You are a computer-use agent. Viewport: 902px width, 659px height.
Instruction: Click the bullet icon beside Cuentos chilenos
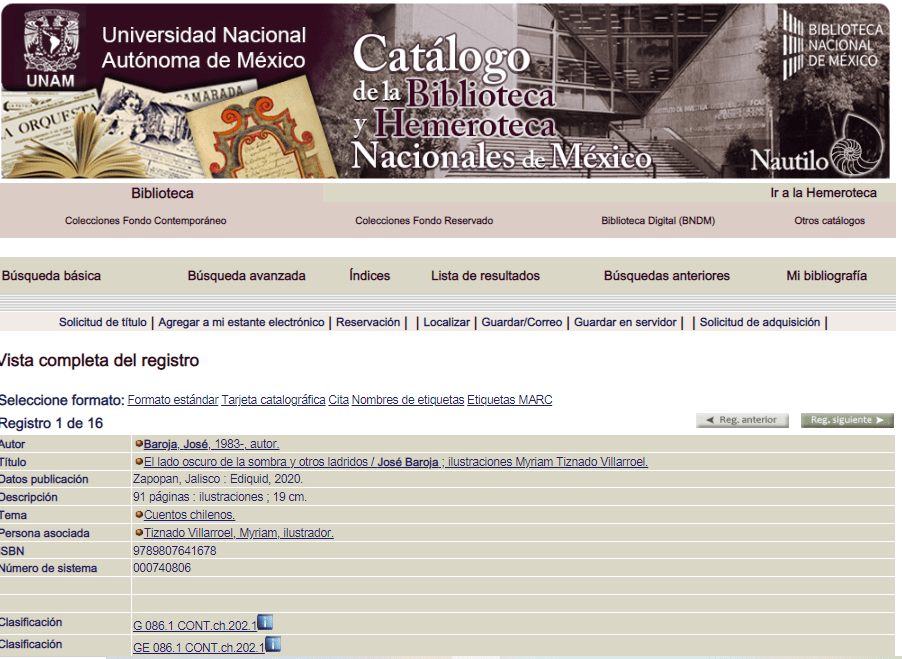click(138, 515)
